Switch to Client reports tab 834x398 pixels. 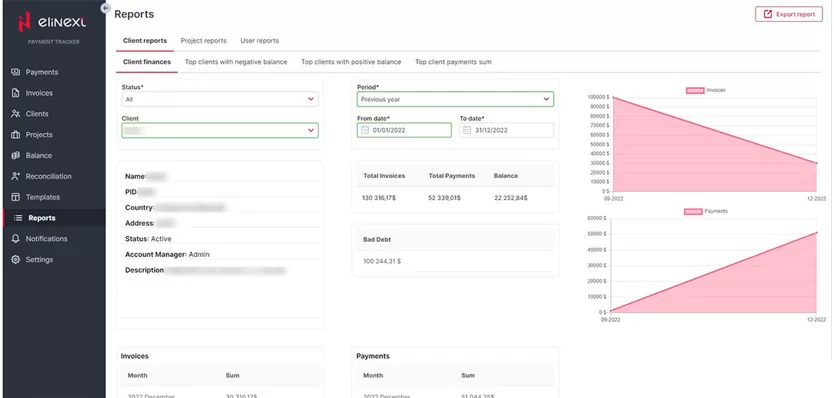pyautogui.click(x=145, y=41)
